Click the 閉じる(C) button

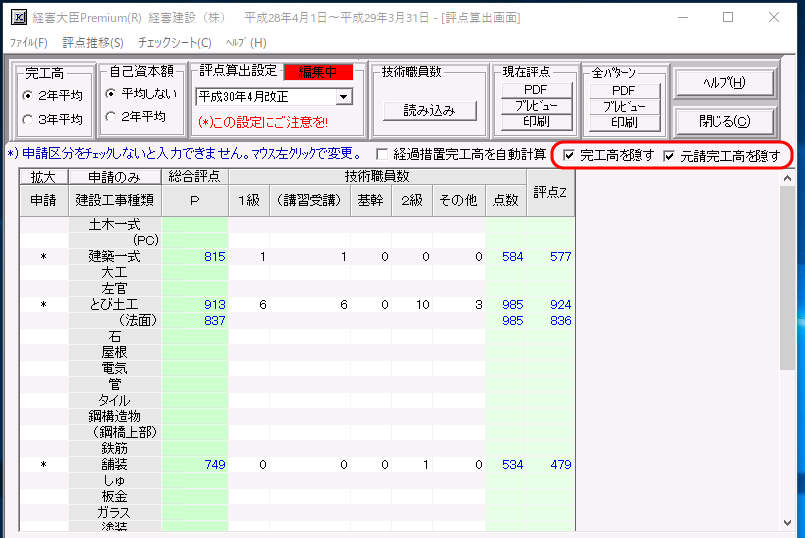(x=724, y=122)
